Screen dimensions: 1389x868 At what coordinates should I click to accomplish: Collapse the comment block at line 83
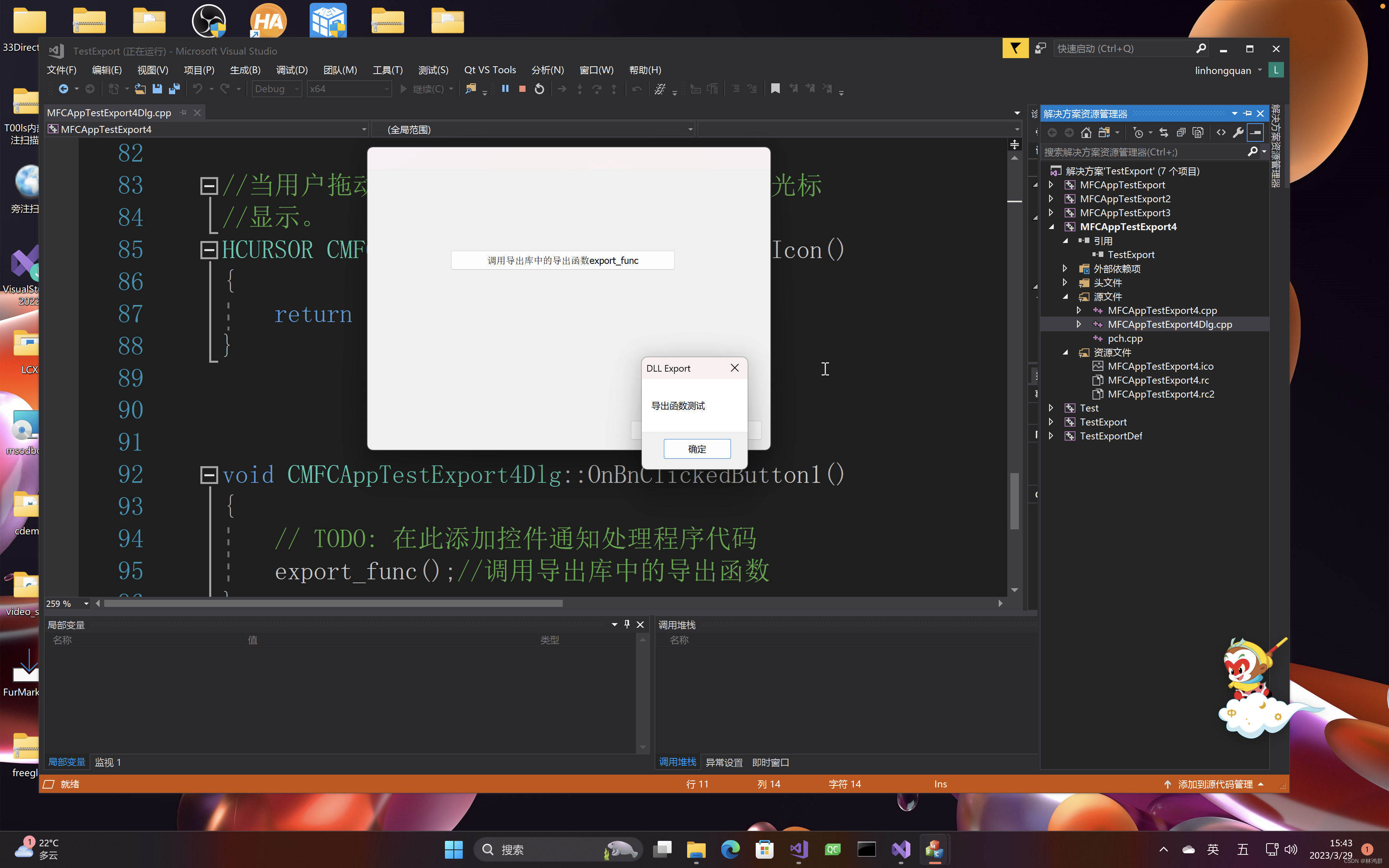209,186
